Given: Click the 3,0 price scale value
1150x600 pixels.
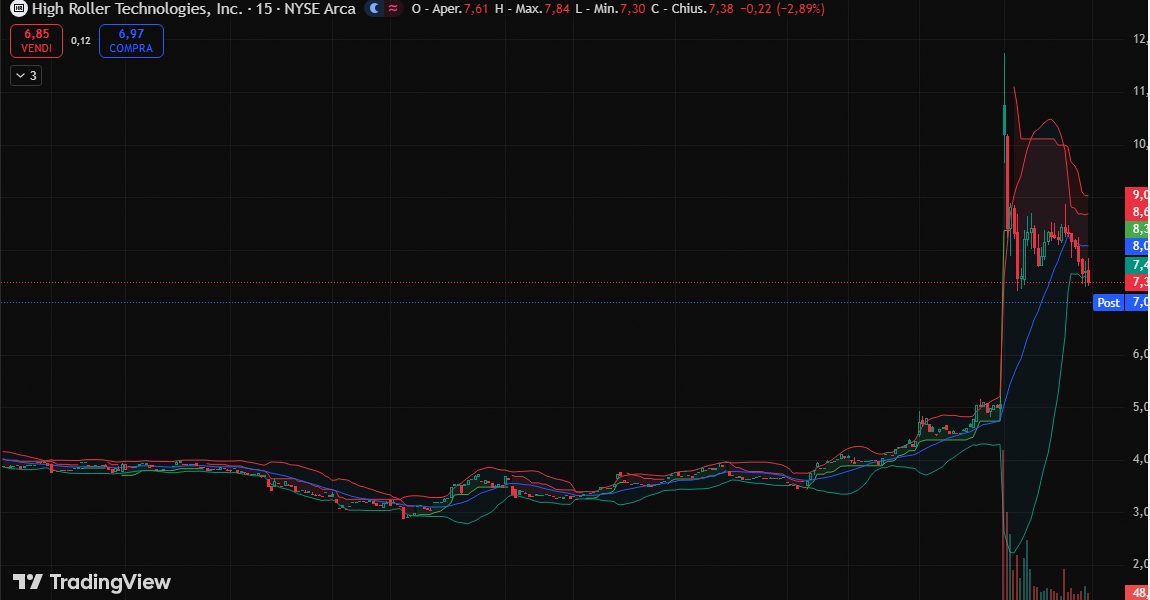Looking at the screenshot, I should [1140, 512].
